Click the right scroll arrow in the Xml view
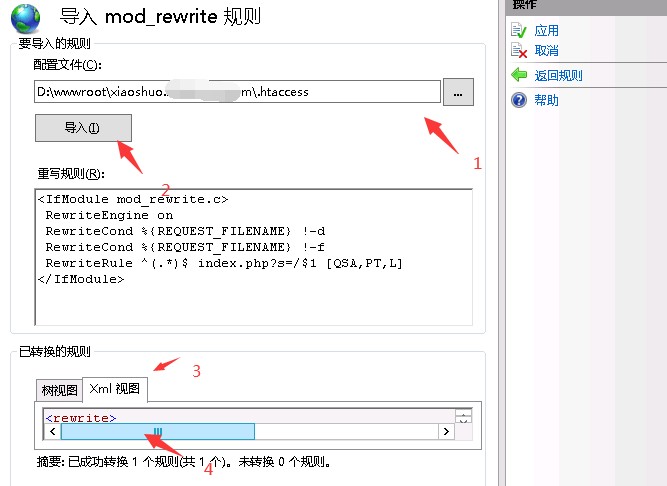 click(446, 431)
